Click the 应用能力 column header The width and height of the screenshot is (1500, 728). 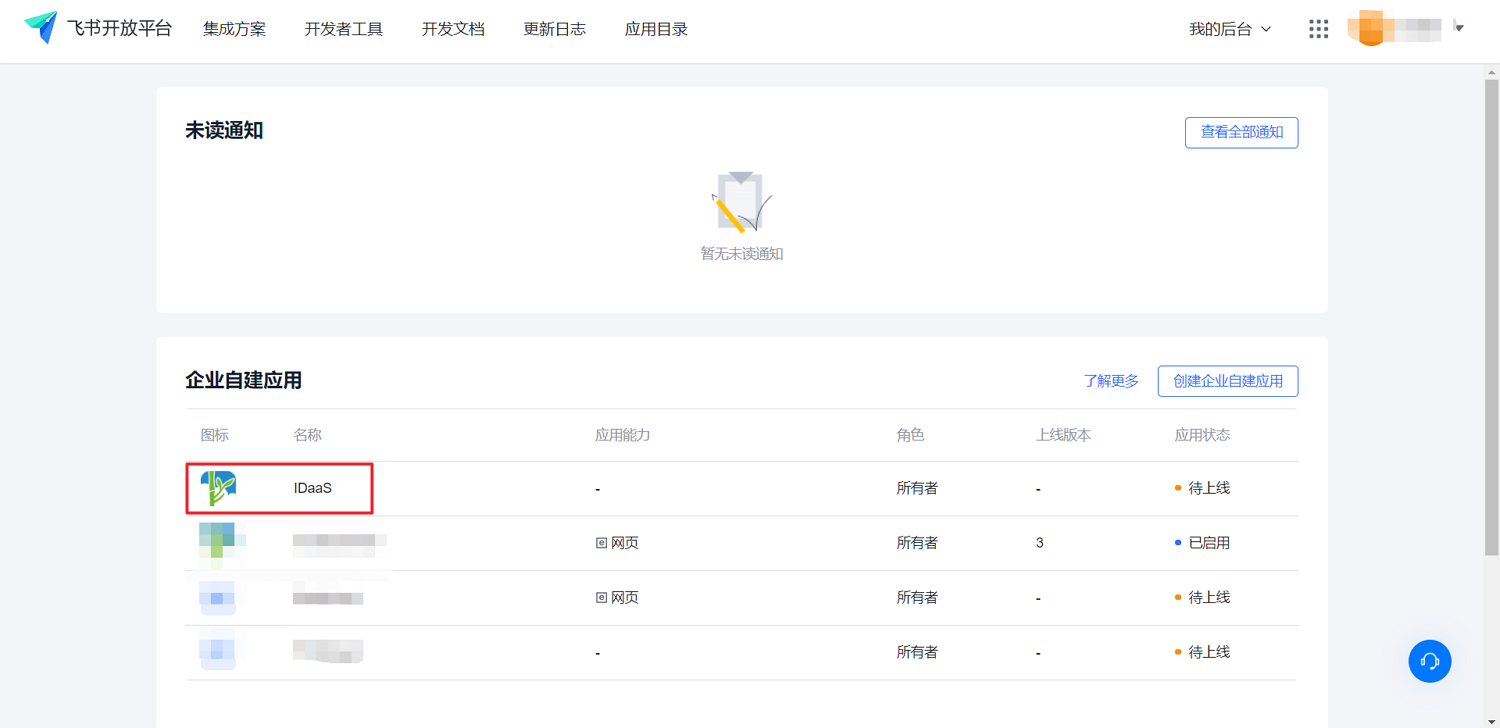tap(623, 435)
